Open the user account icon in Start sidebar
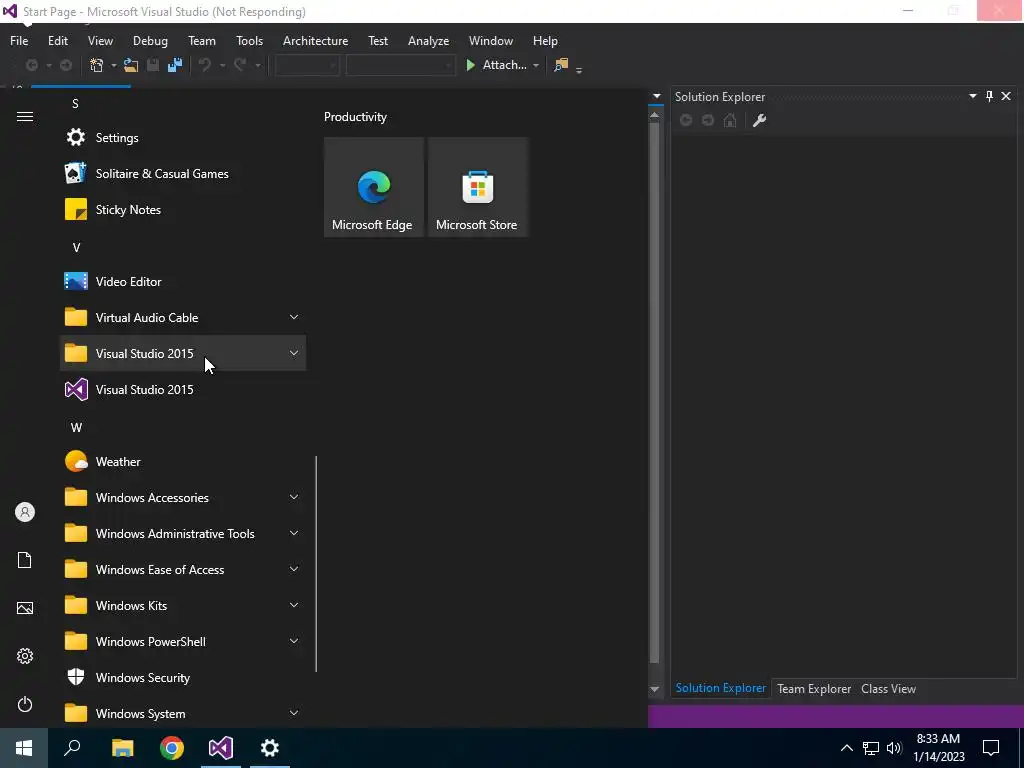 click(x=25, y=512)
